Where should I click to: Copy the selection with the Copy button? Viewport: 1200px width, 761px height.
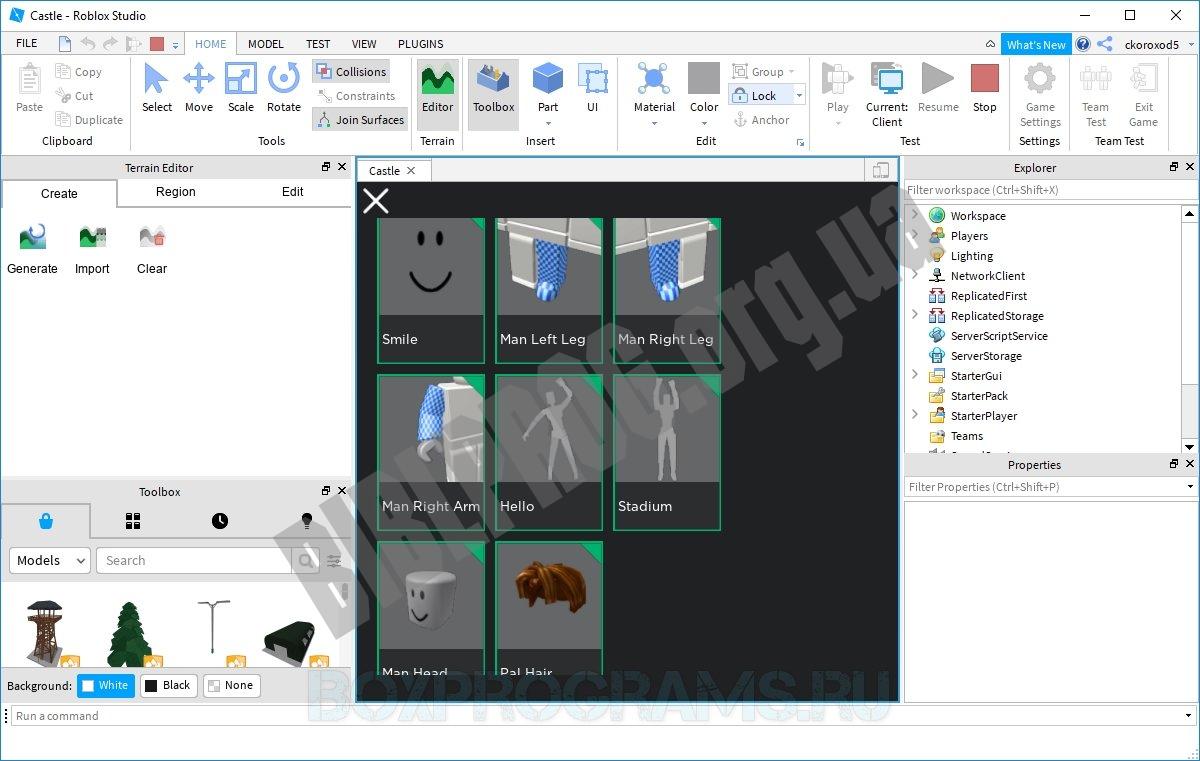(79, 72)
